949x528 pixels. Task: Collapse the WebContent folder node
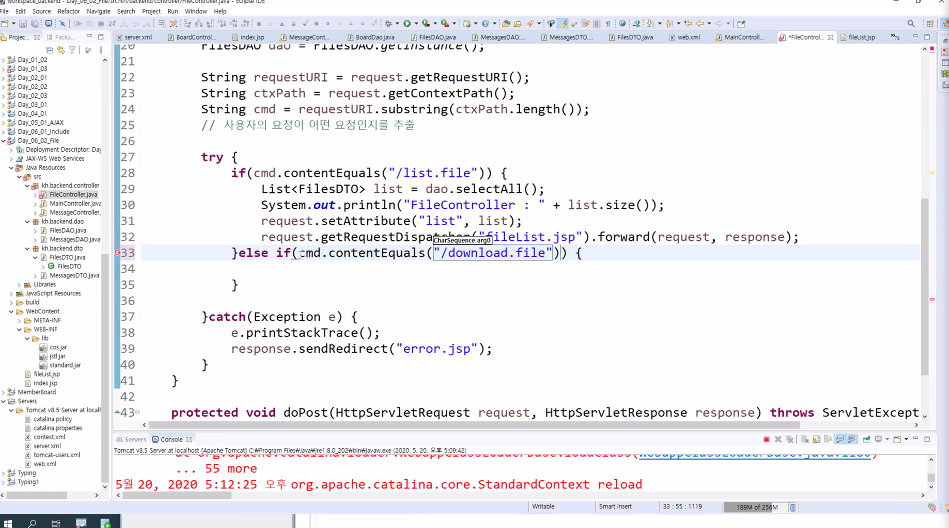click(x=11, y=311)
